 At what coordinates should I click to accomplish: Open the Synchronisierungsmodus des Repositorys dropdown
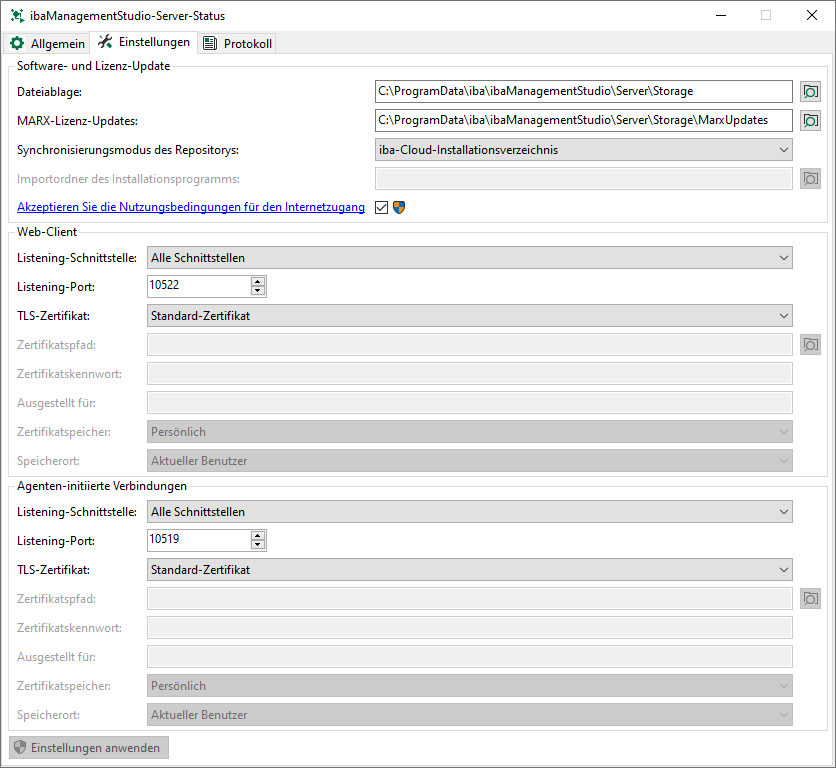pos(583,150)
